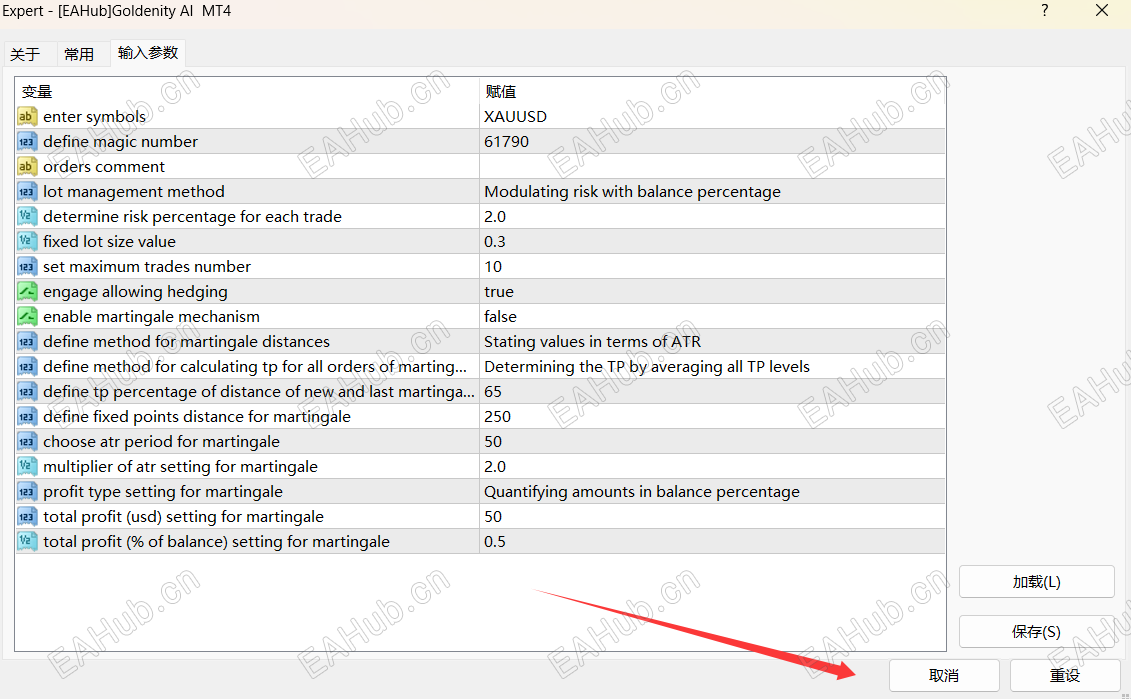Toggle engage allowing hedging value true
This screenshot has height=699, width=1131.
point(712,291)
